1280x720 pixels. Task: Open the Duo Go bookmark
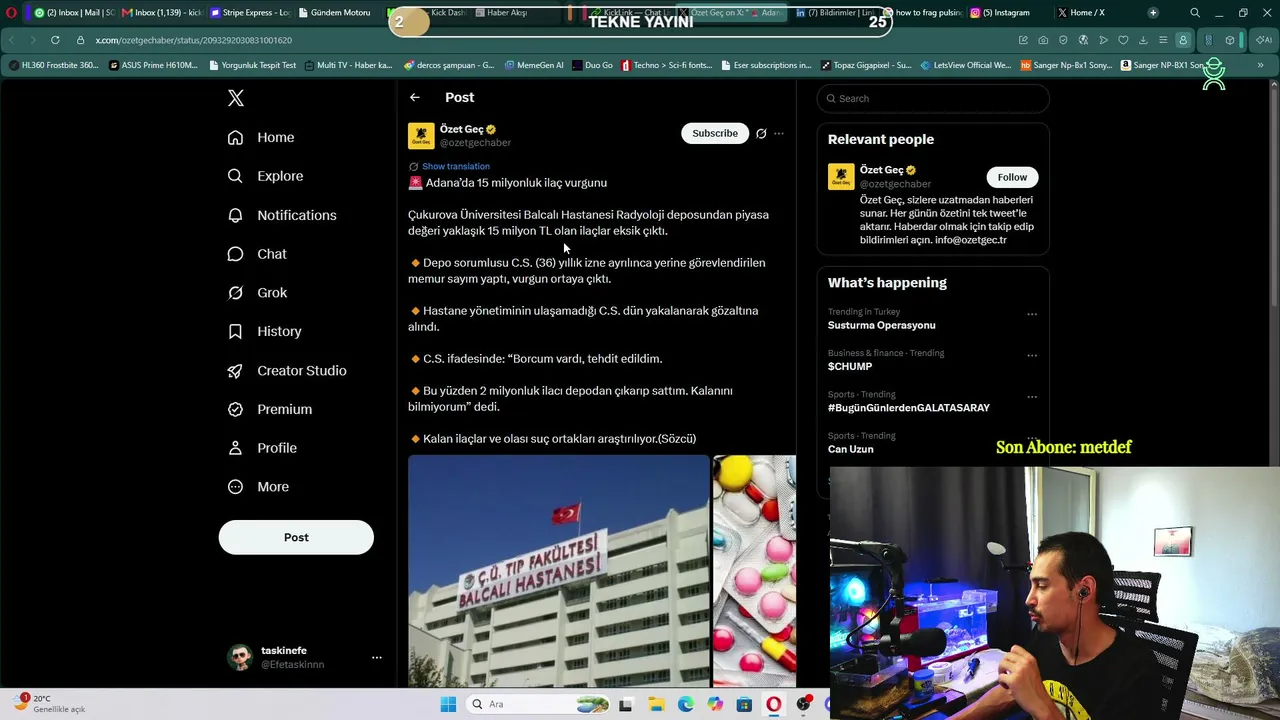point(593,65)
